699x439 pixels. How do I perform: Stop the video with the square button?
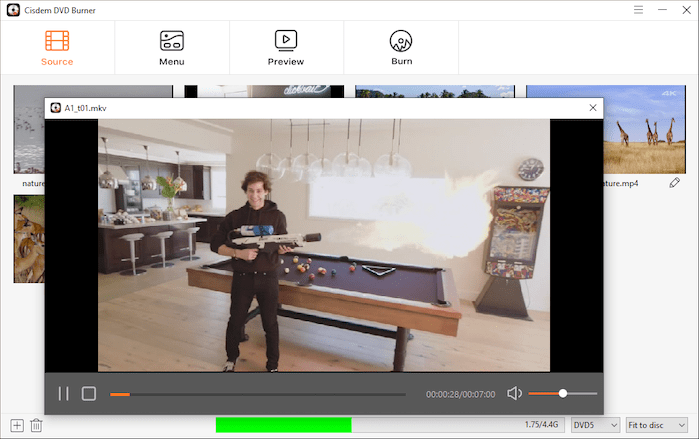89,393
